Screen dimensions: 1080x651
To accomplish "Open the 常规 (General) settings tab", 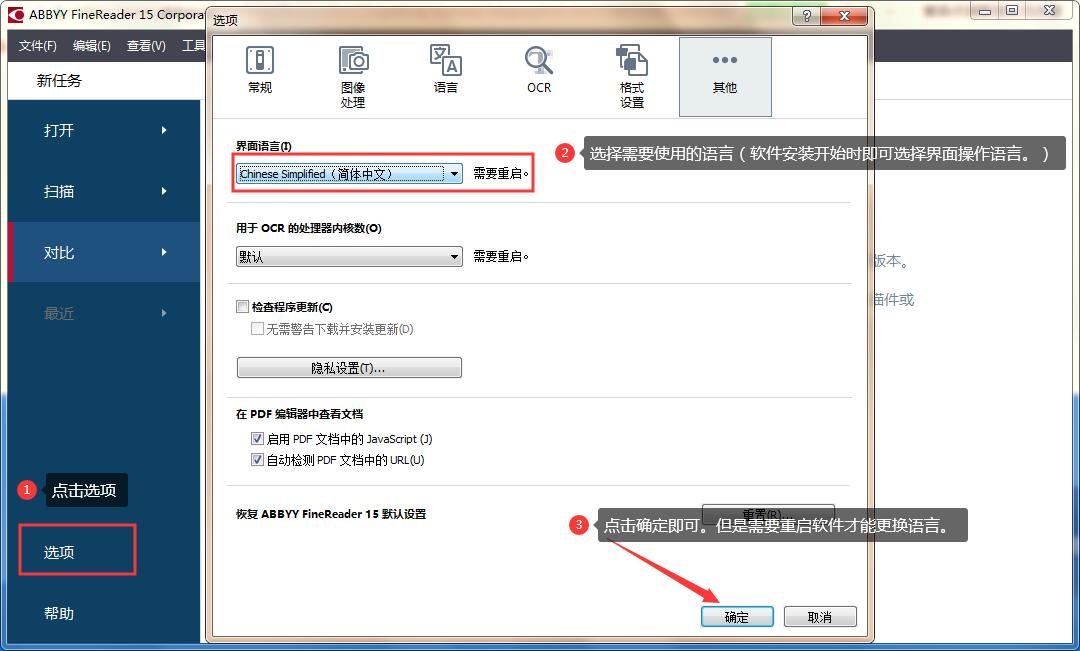I will point(260,70).
